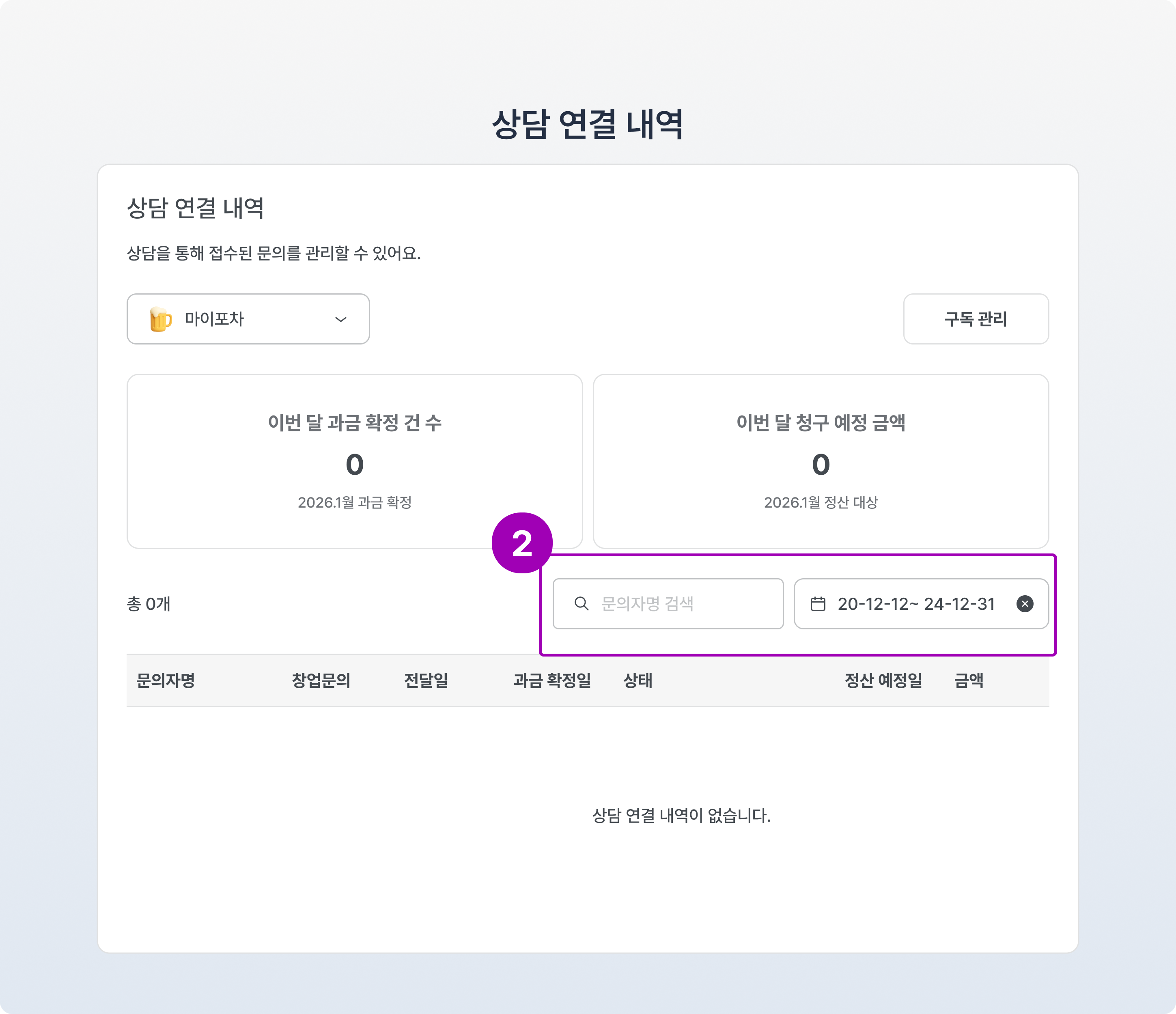Open the 20-12-12~ 24-12-31 date range picker
The height and width of the screenshot is (1014, 1176).
pos(915,604)
